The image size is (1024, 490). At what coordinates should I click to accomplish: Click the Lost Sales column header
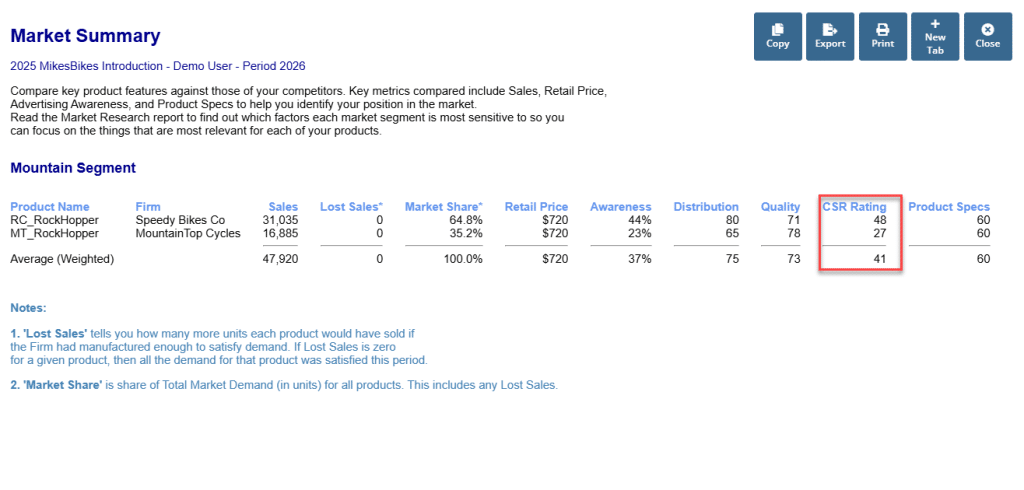[351, 207]
